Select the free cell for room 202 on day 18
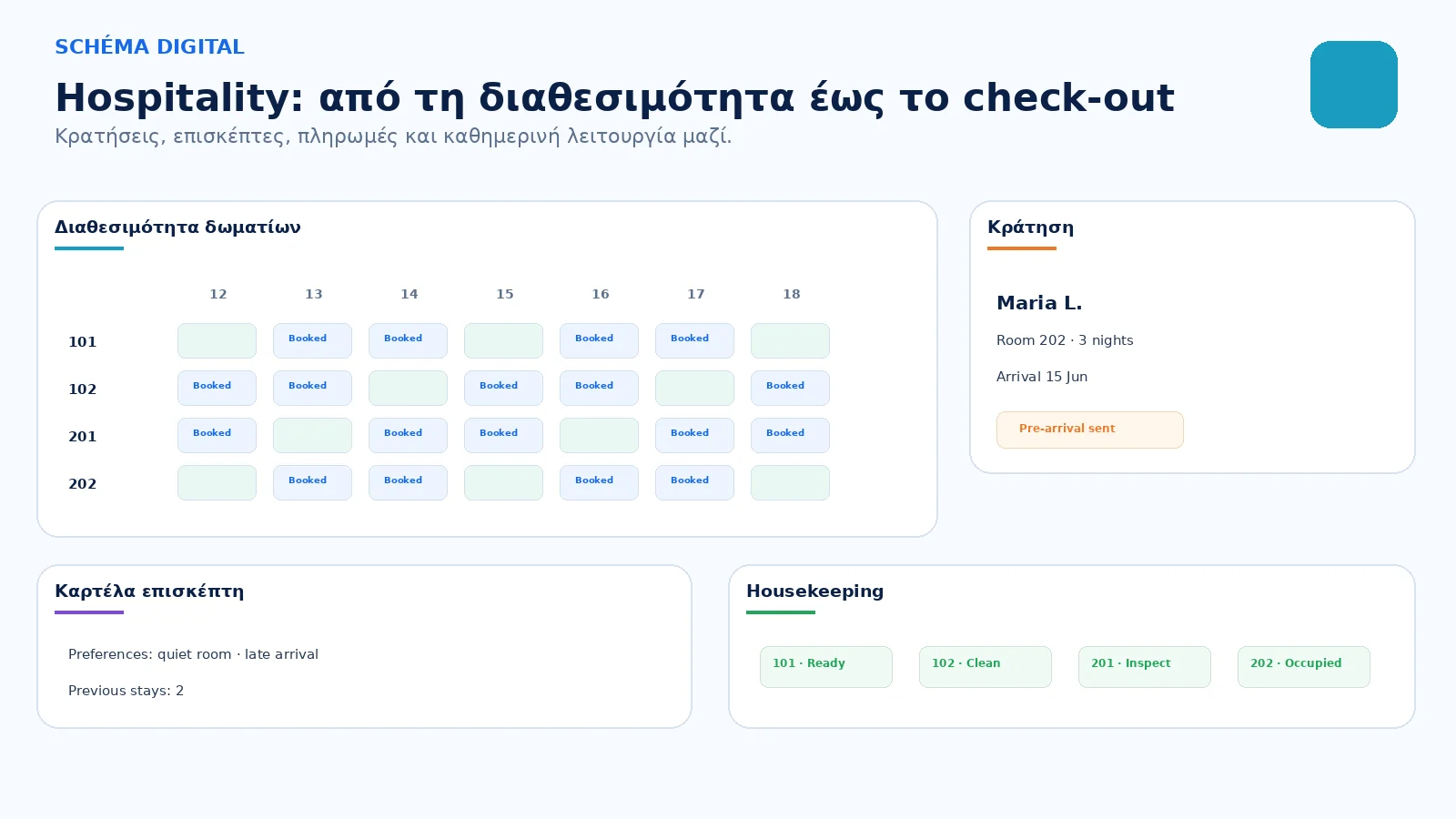Image resolution: width=1456 pixels, height=819 pixels. (790, 483)
